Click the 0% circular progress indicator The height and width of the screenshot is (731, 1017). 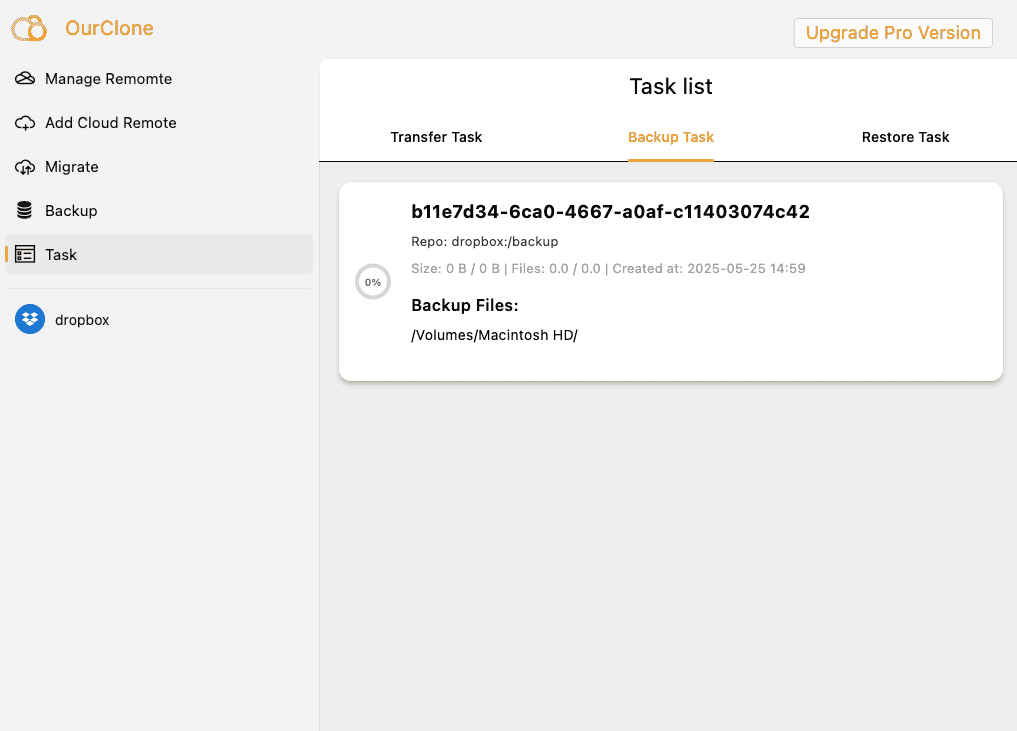coord(373,282)
